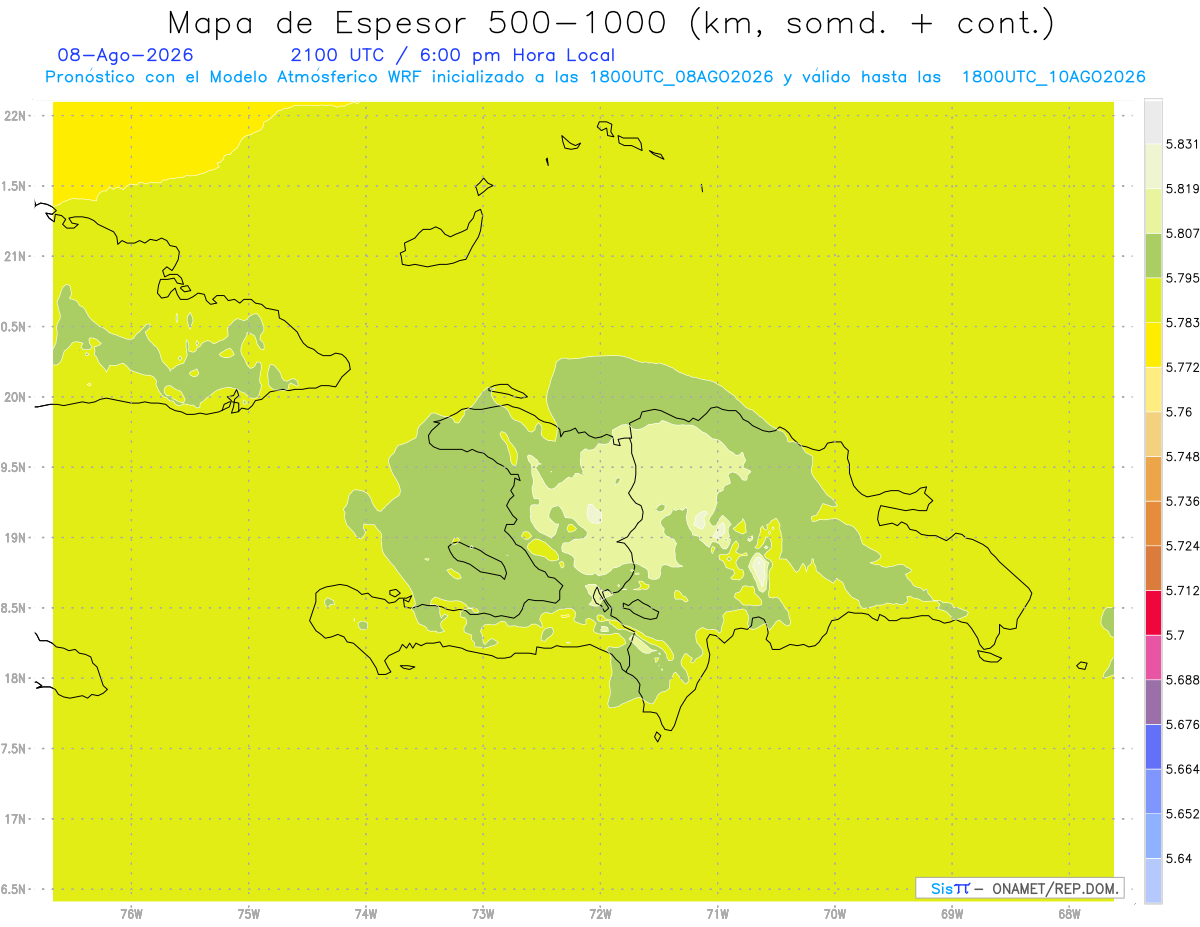Image resolution: width=1200 pixels, height=927 pixels.
Task: Click the '73W' longitude label
Action: coord(483,913)
